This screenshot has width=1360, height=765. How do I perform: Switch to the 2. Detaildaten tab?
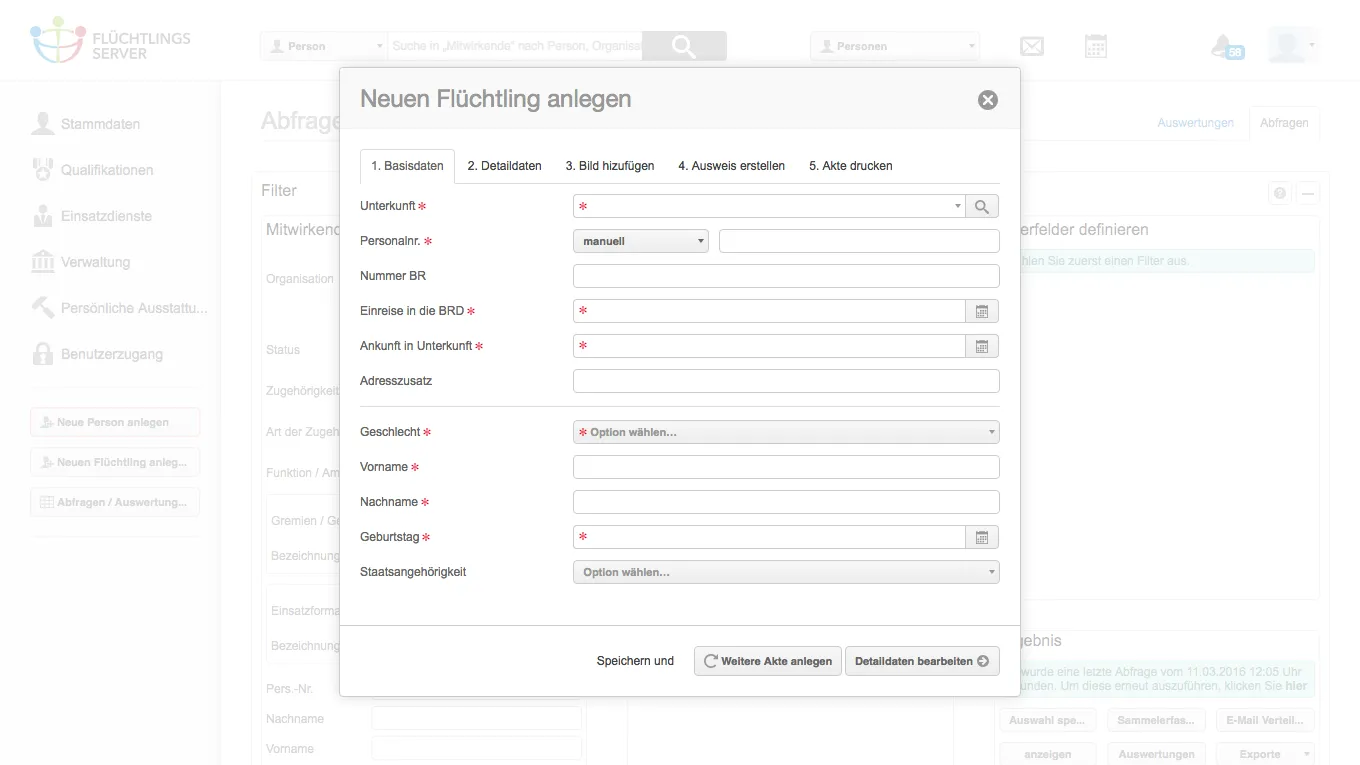[x=505, y=166]
